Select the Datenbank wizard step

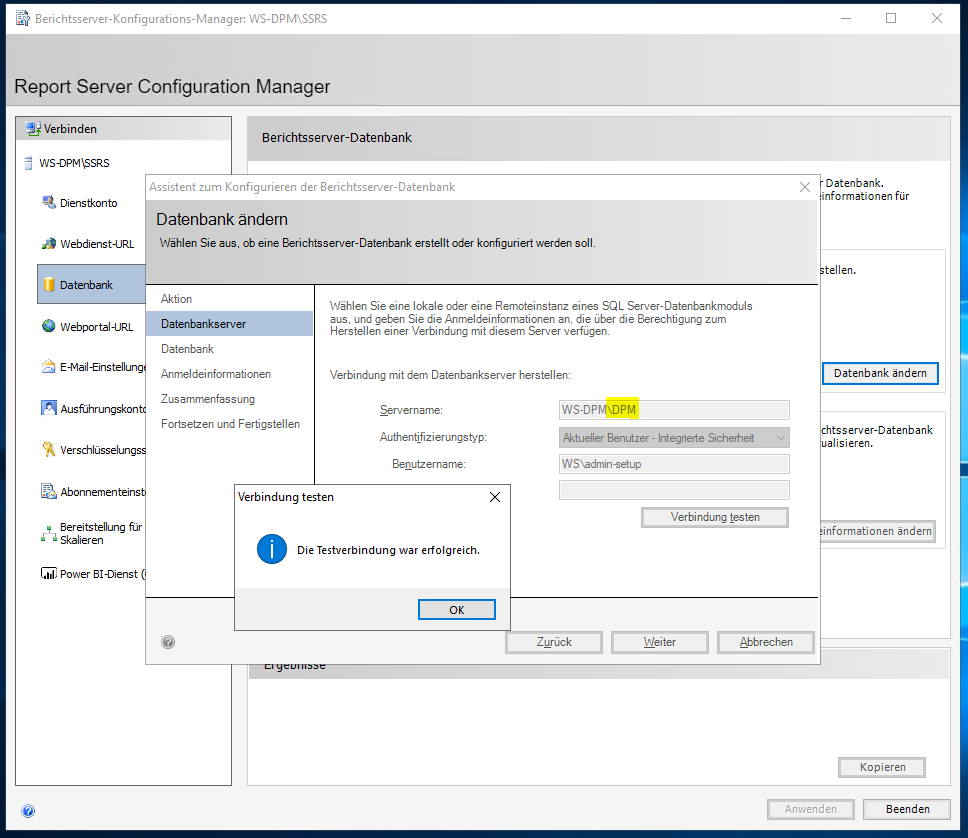coord(187,349)
